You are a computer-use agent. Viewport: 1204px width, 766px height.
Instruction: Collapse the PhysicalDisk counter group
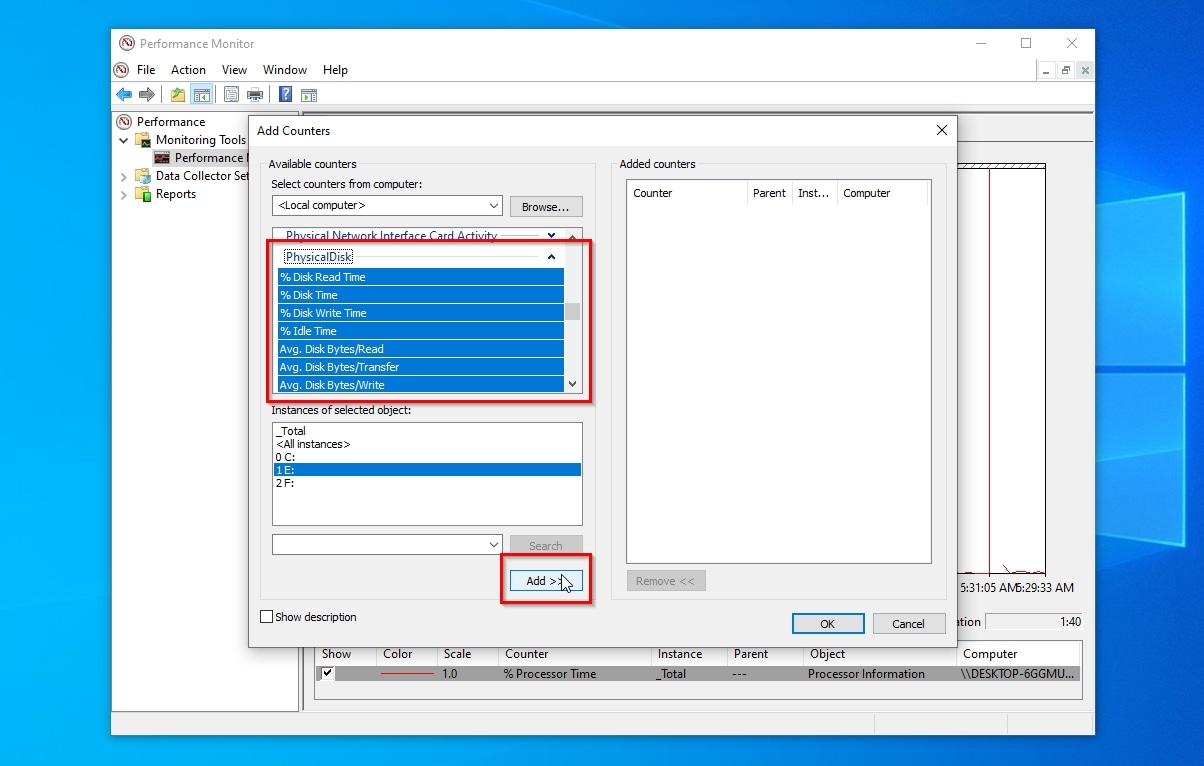pyautogui.click(x=551, y=257)
